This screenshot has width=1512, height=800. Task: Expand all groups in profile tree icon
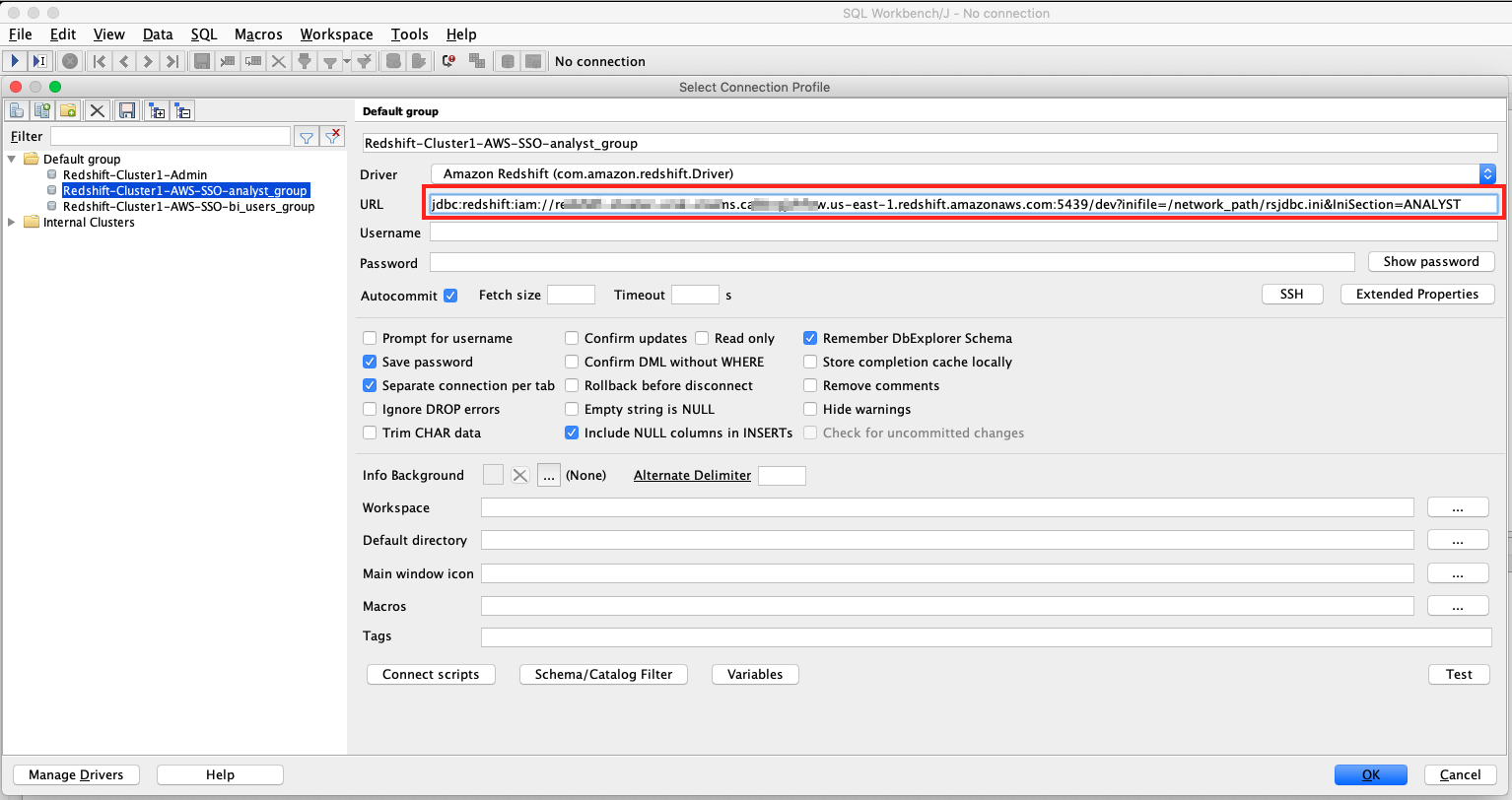coord(156,110)
